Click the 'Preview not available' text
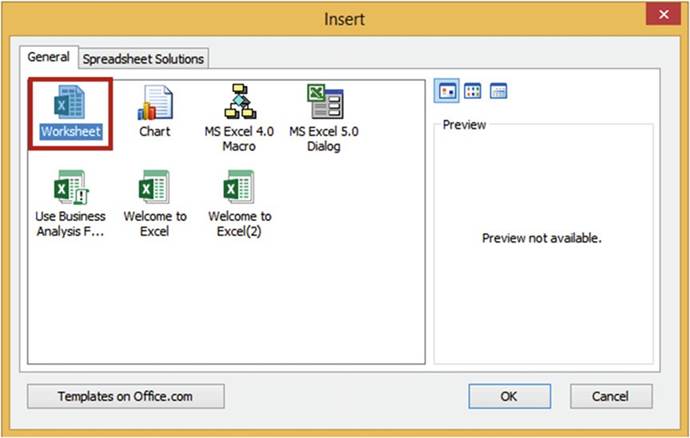Image resolution: width=690 pixels, height=438 pixels. click(542, 239)
